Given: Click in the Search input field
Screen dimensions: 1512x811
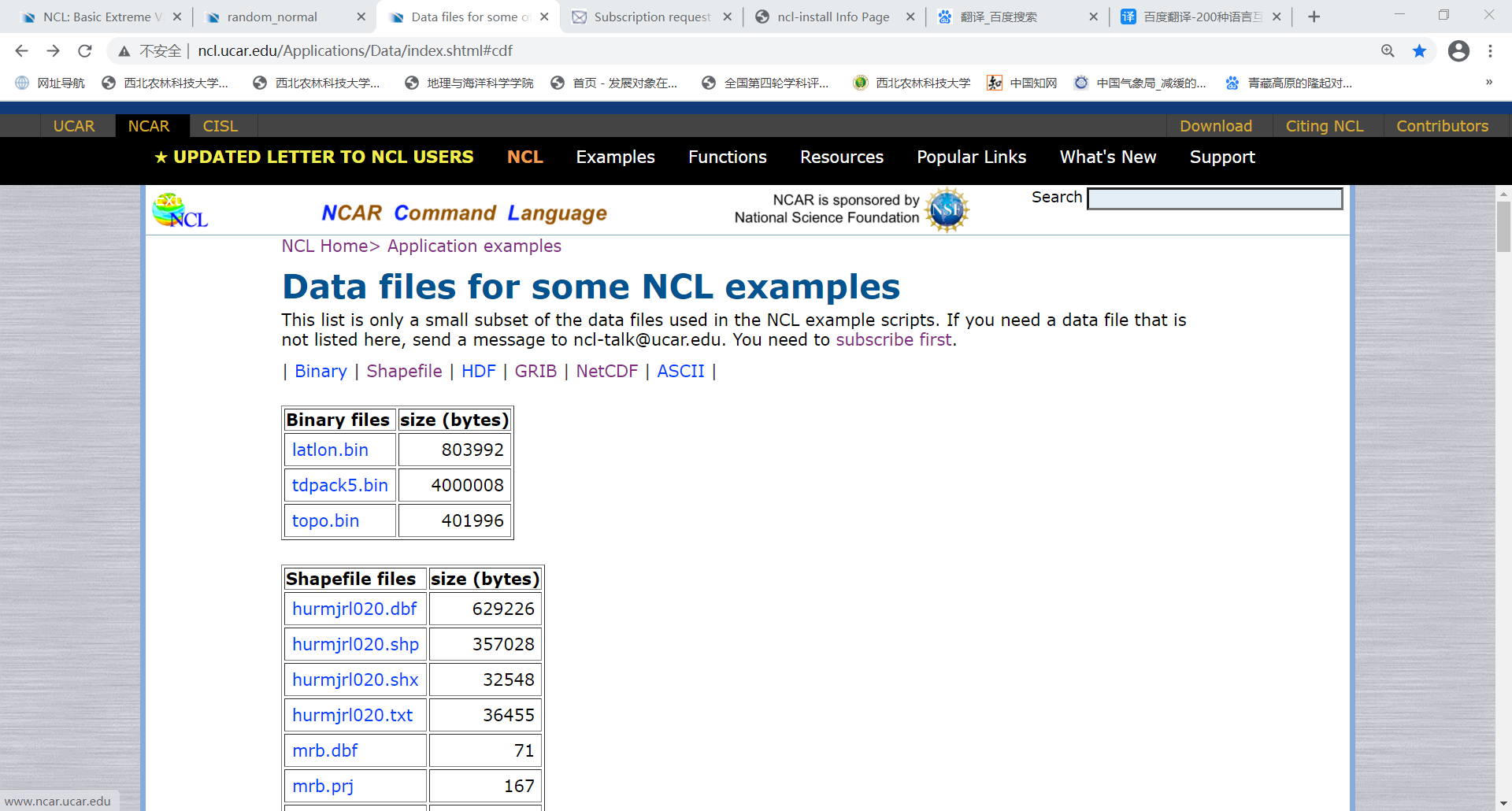Looking at the screenshot, I should point(1214,198).
